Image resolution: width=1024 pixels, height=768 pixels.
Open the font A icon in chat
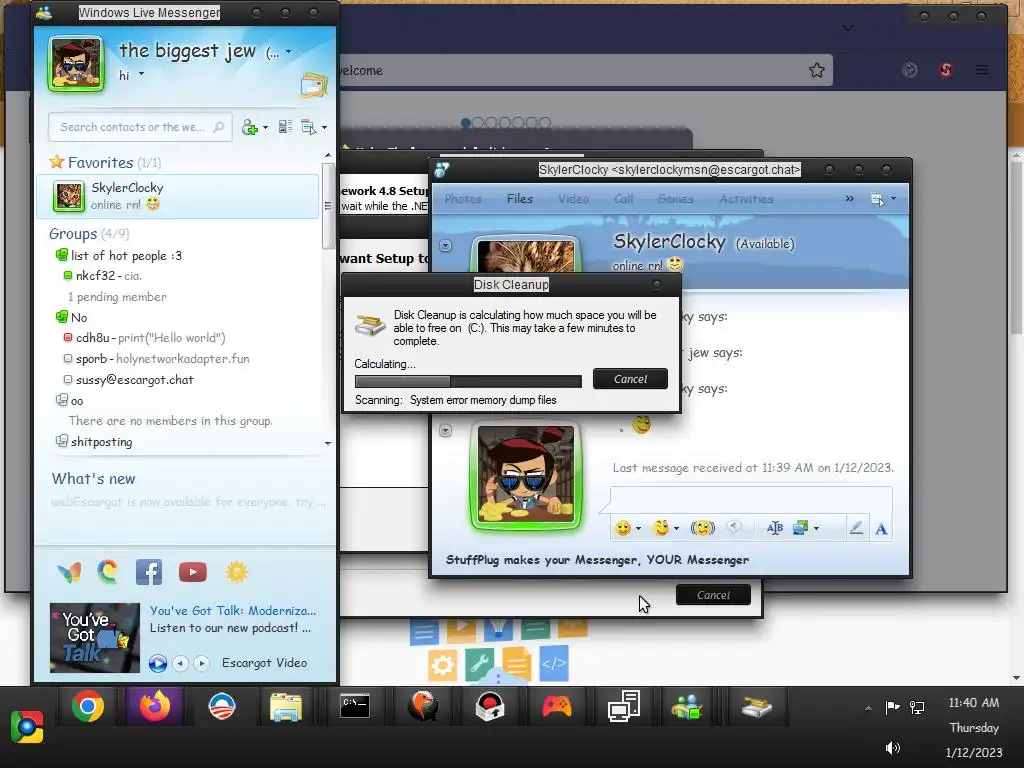click(x=881, y=528)
